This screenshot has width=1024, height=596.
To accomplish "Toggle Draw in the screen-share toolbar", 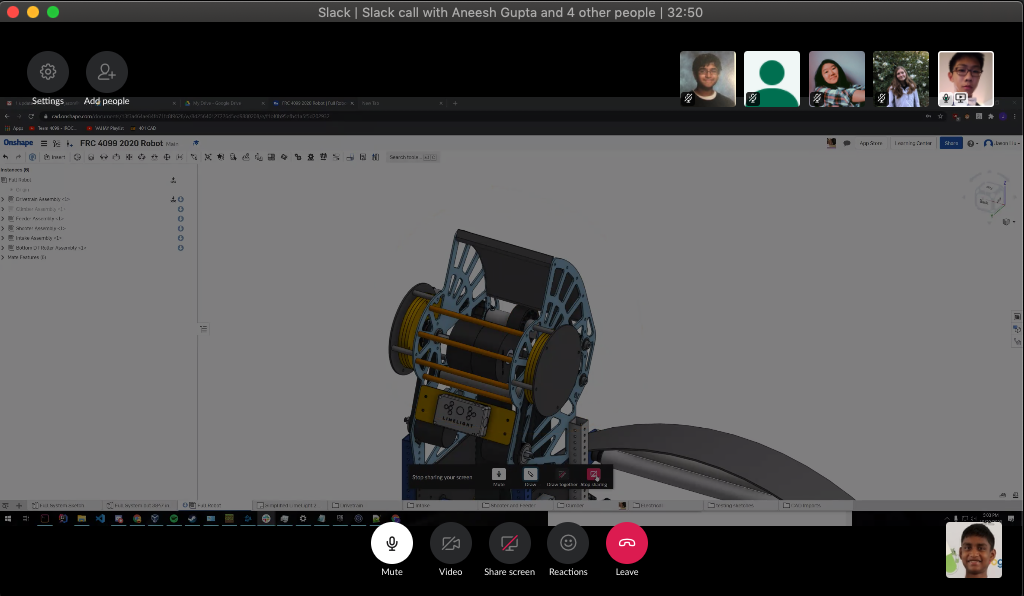I will (530, 477).
